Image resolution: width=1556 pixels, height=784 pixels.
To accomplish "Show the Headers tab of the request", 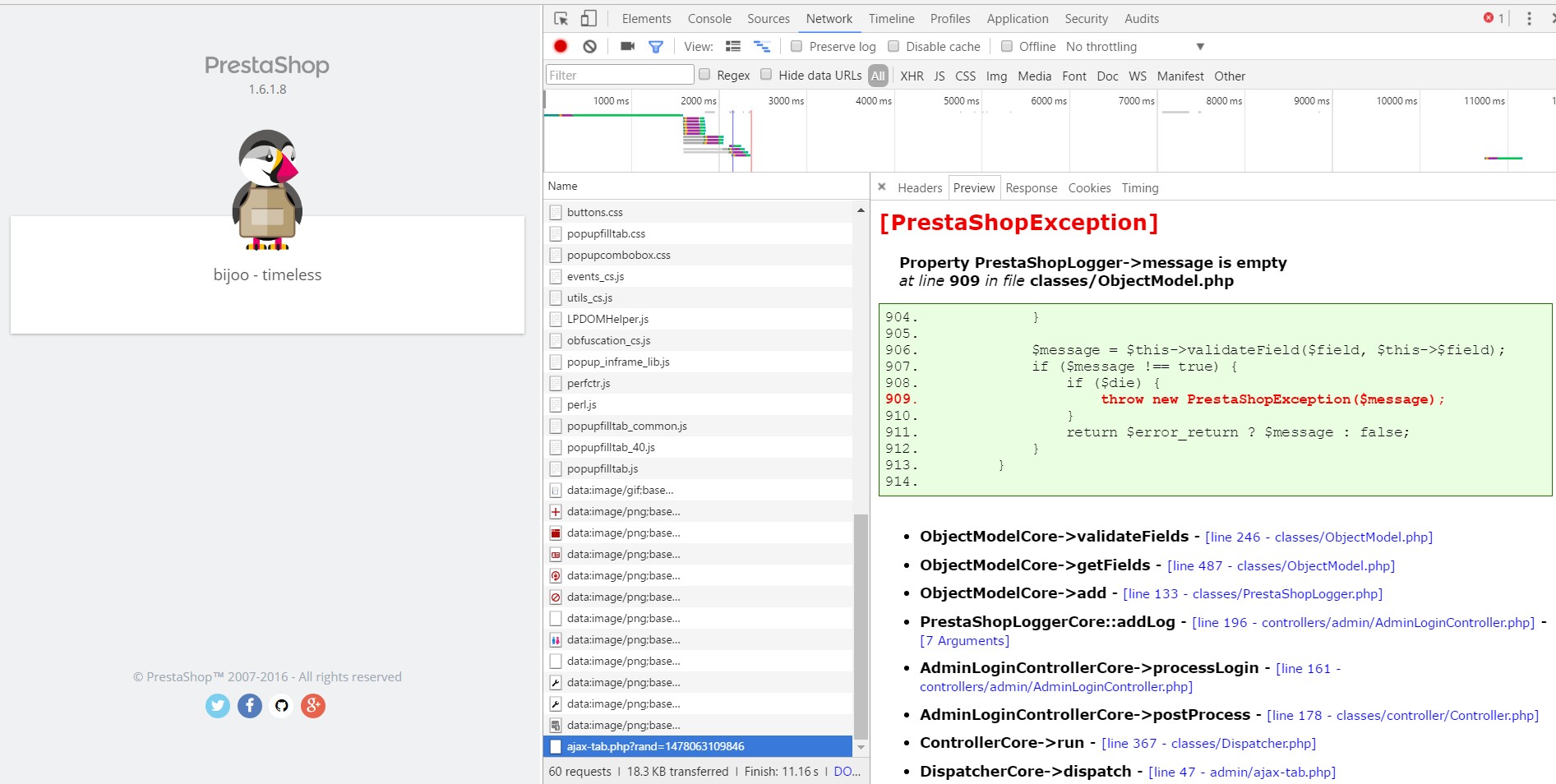I will pyautogui.click(x=920, y=187).
